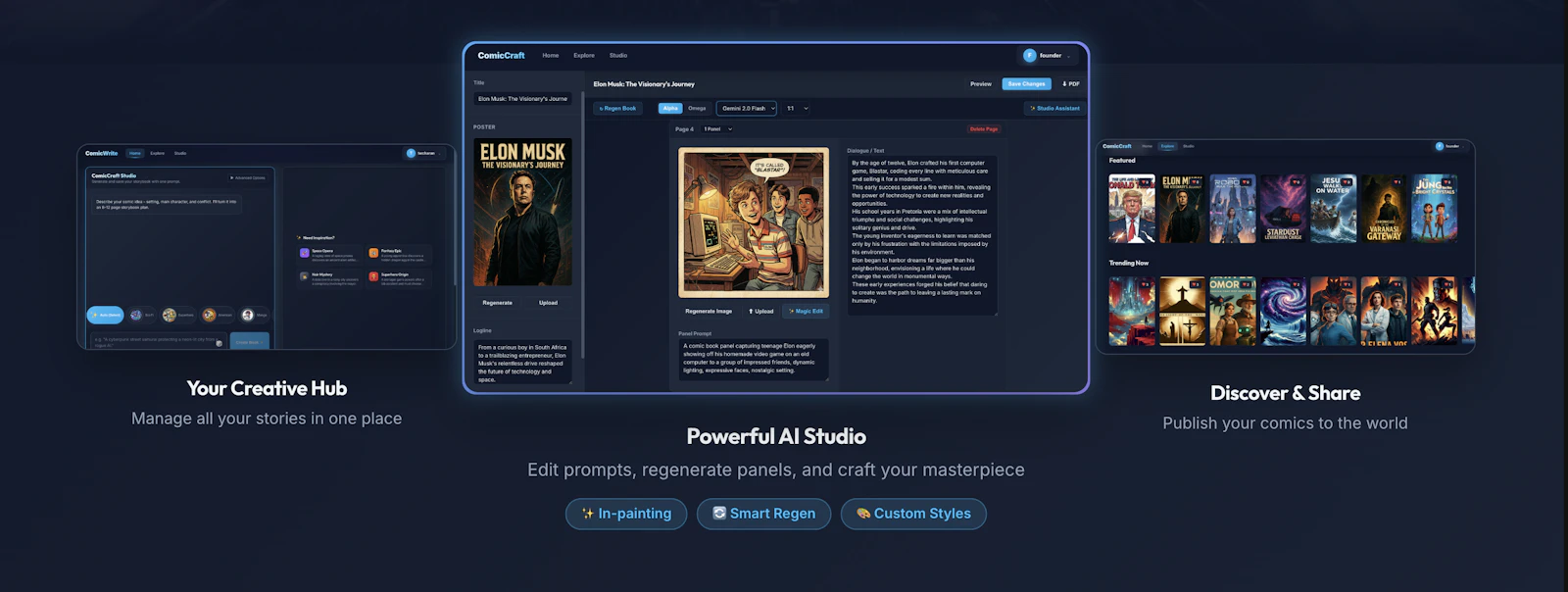Expand Advanced Options in ComicCraft Studio panel

[x=248, y=177]
